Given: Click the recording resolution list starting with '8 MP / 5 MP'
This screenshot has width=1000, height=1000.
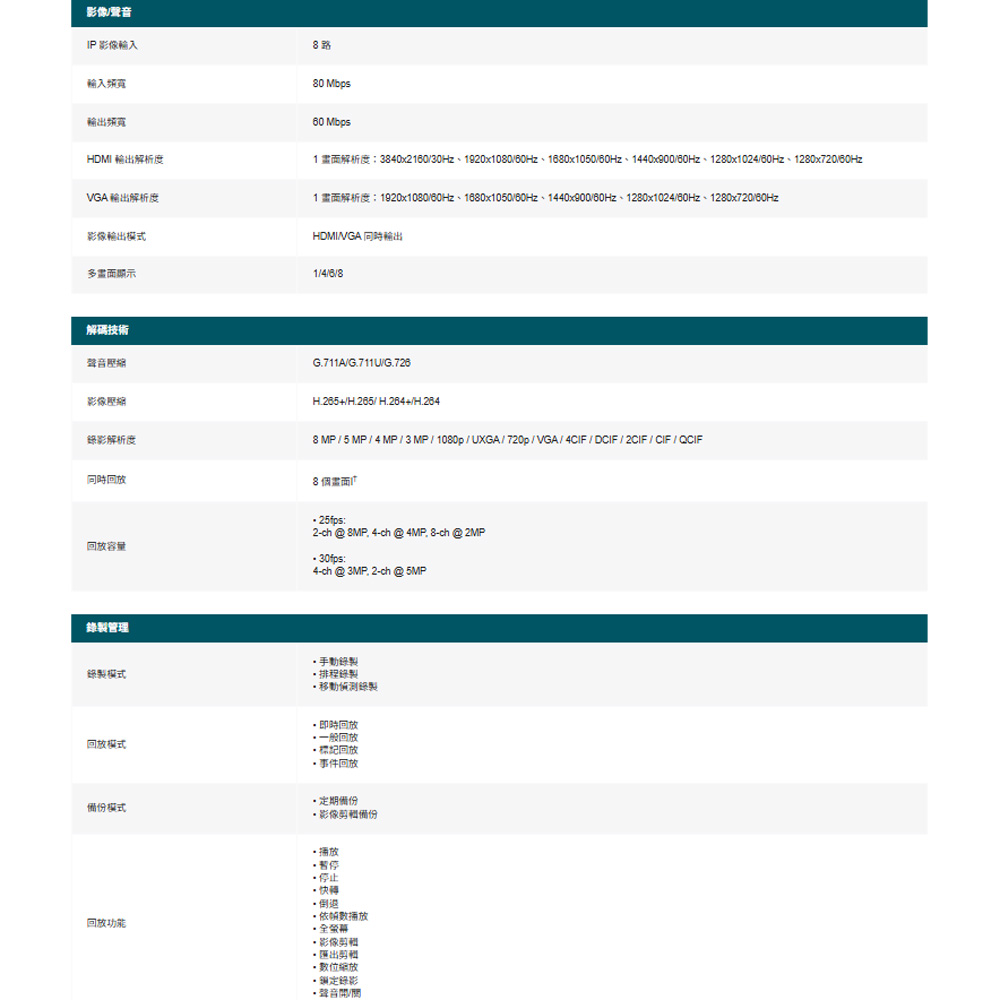Looking at the screenshot, I should (508, 439).
